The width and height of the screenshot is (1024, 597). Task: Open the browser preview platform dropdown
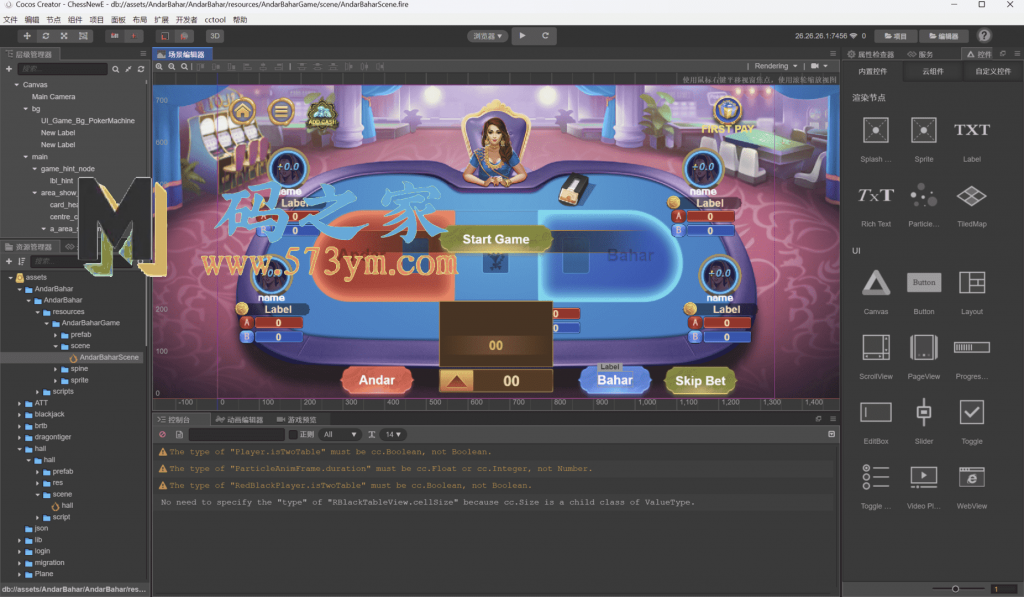point(488,36)
